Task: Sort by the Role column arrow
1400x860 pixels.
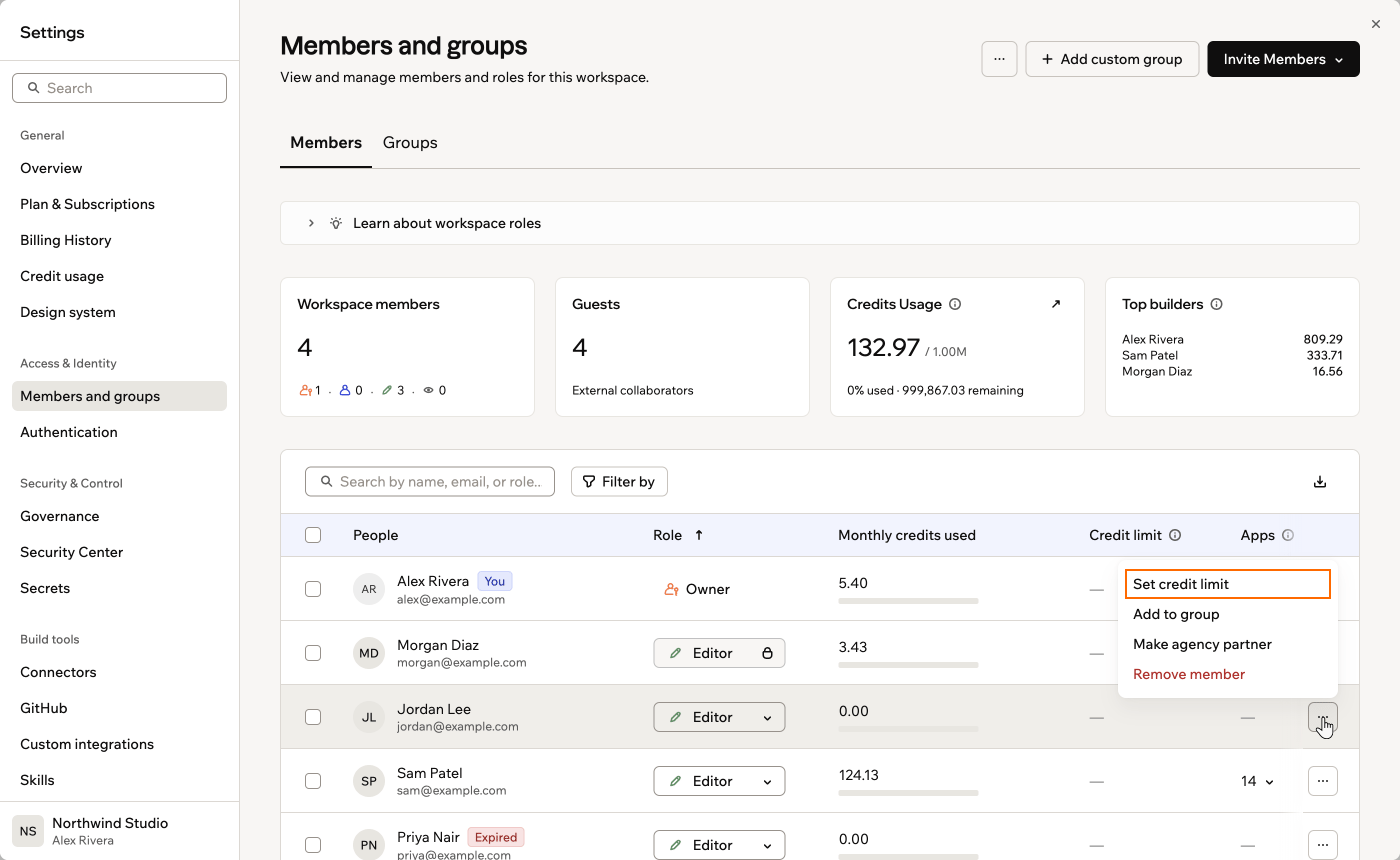Action: pos(699,535)
